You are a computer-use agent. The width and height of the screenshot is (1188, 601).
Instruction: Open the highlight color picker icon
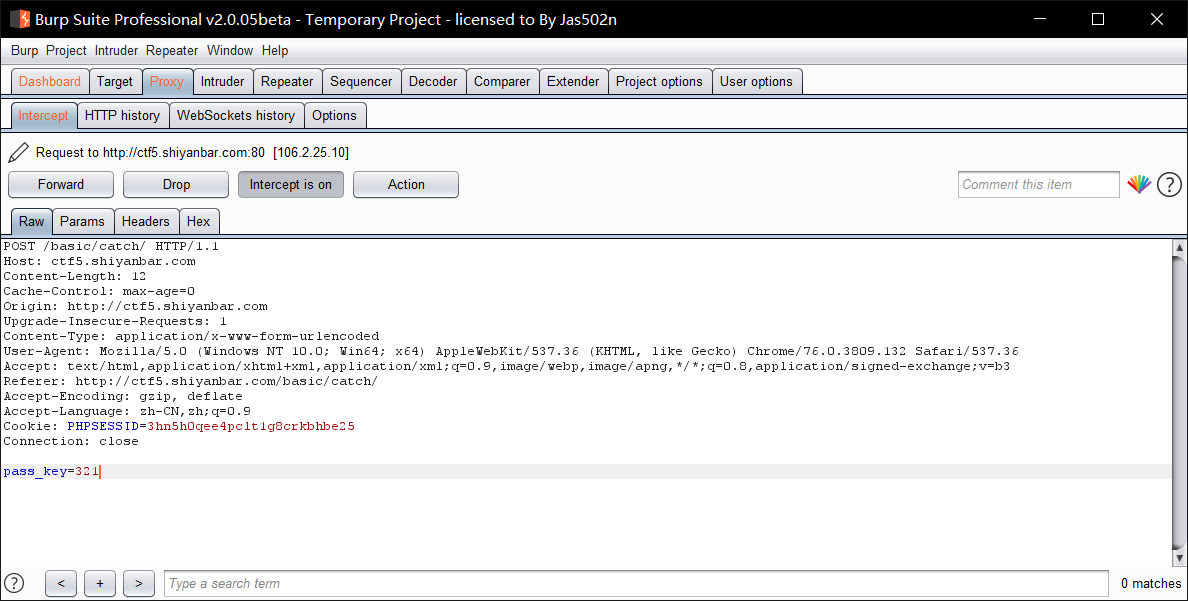pyautogui.click(x=1139, y=184)
